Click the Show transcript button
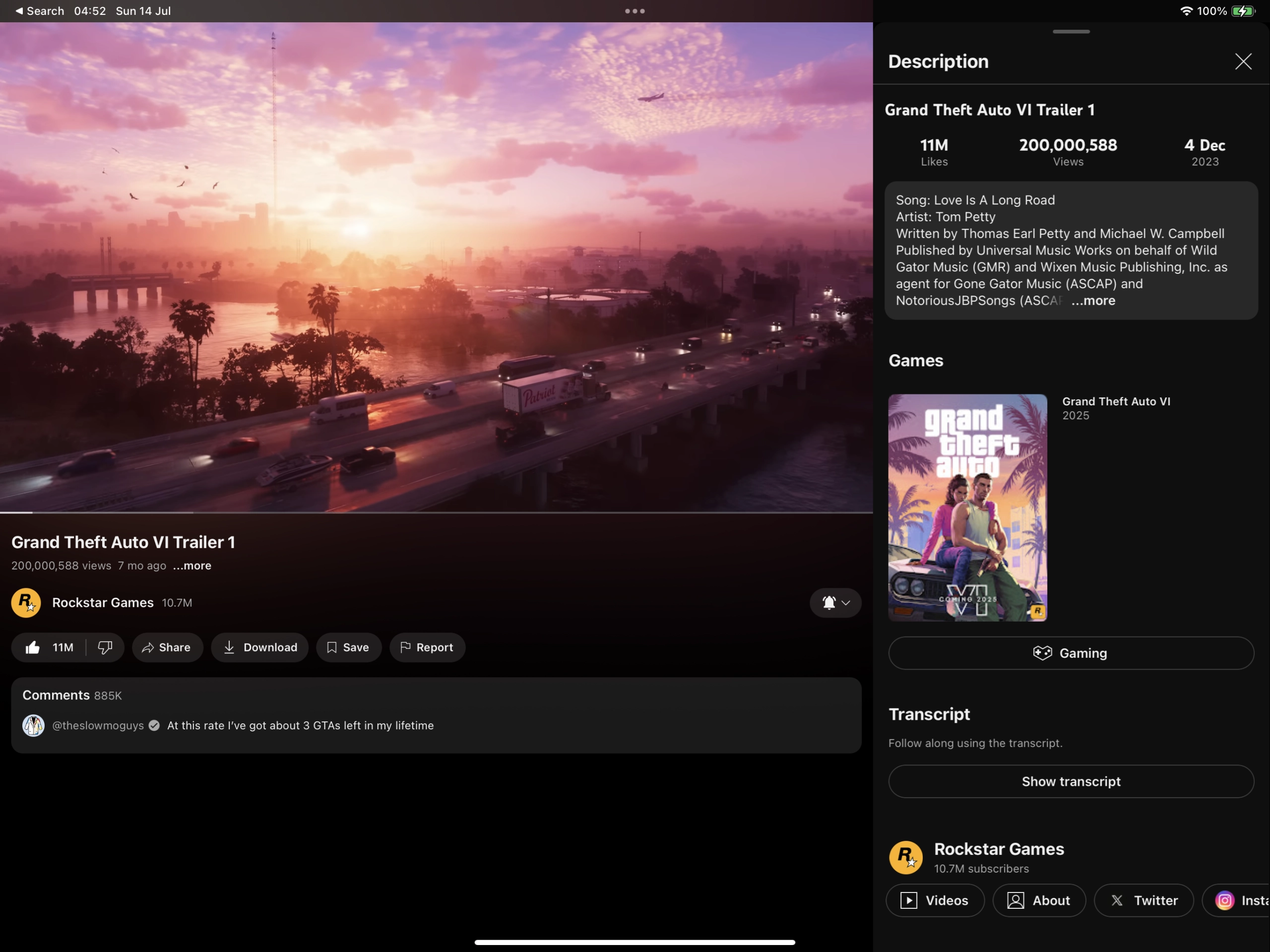 click(x=1070, y=781)
